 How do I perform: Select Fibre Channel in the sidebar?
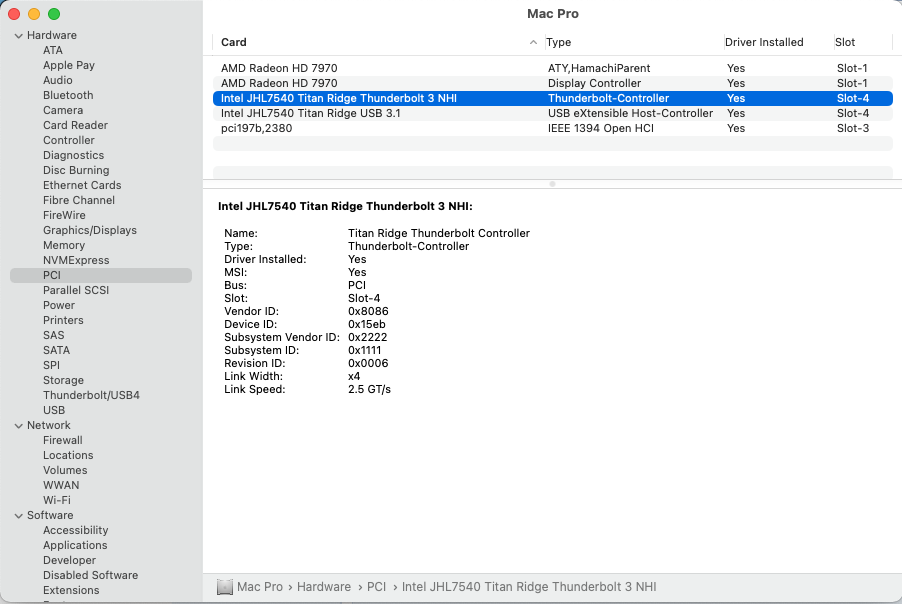tap(79, 200)
